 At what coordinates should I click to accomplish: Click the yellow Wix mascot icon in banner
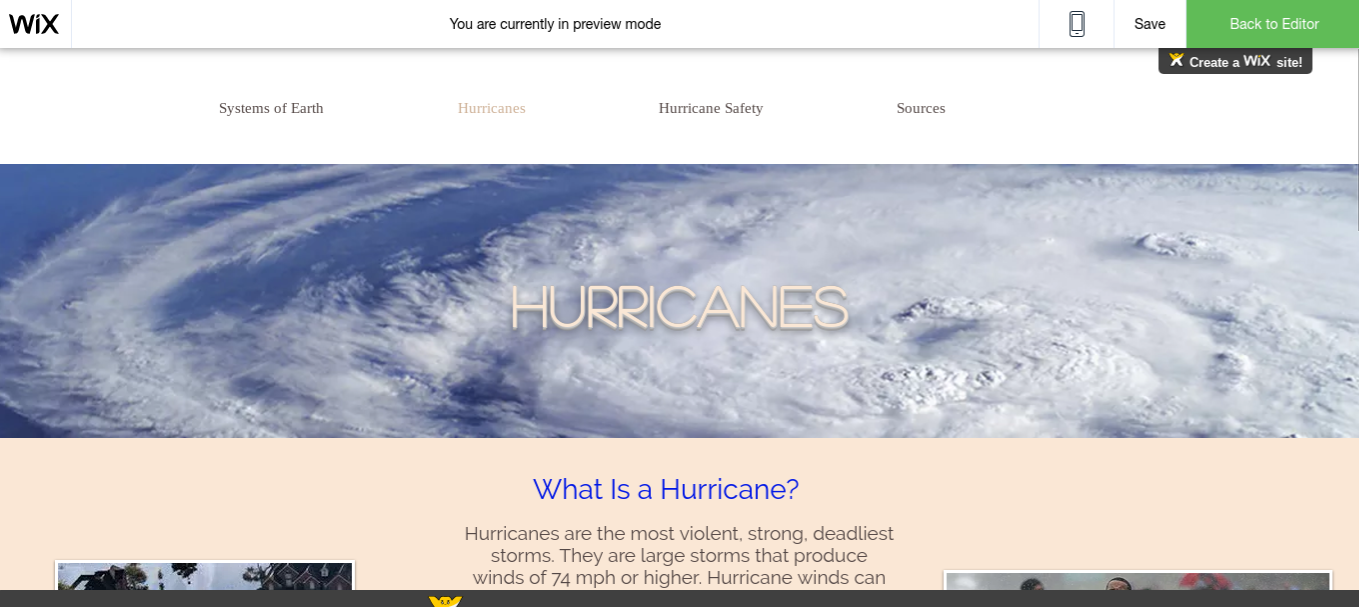1176,60
